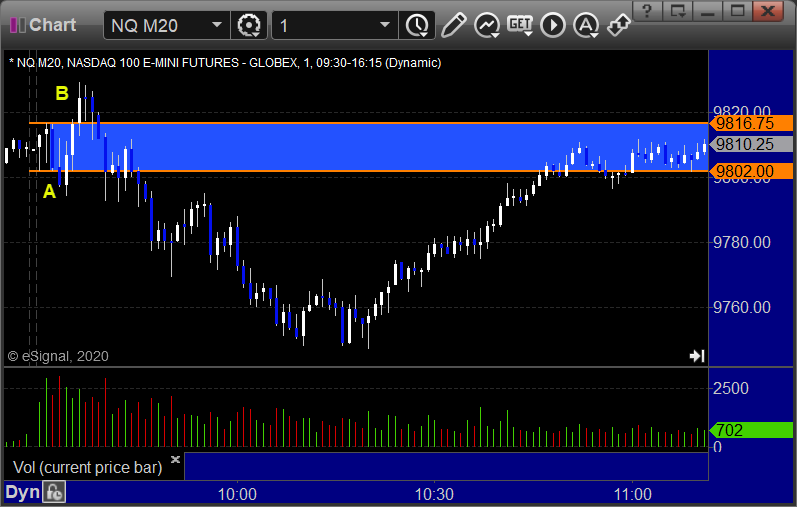Open the symbol settings gear icon
797x507 pixels.
coord(249,25)
